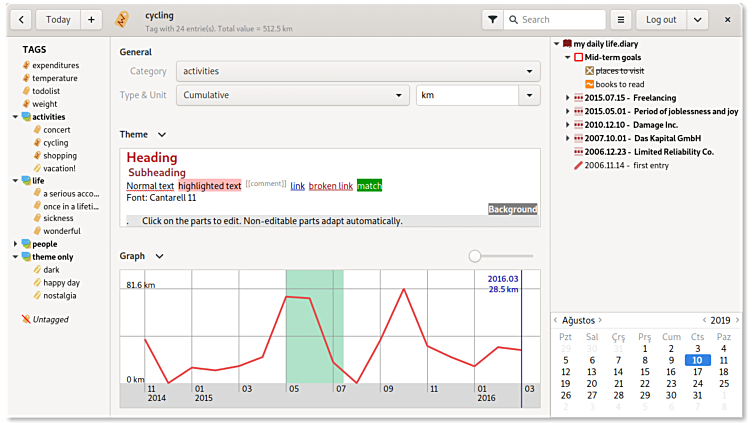Click the Log out button

(x=661, y=19)
